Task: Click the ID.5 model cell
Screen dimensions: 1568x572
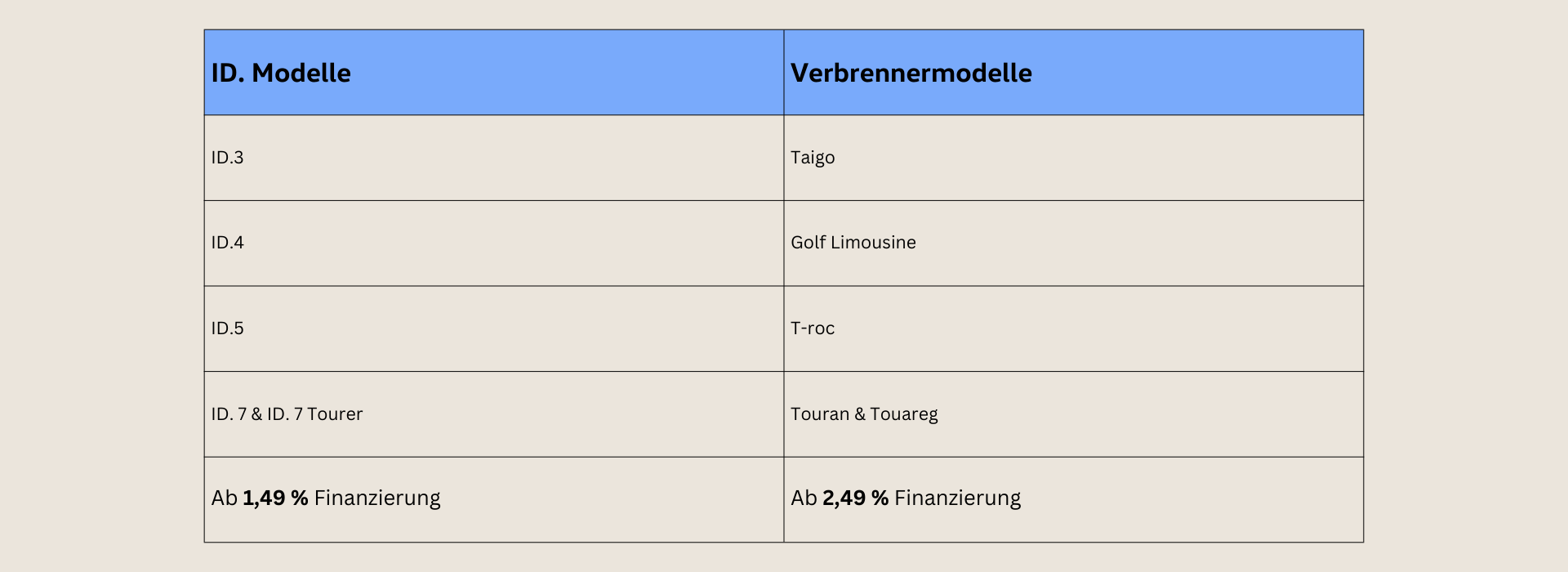Action: [x=227, y=328]
